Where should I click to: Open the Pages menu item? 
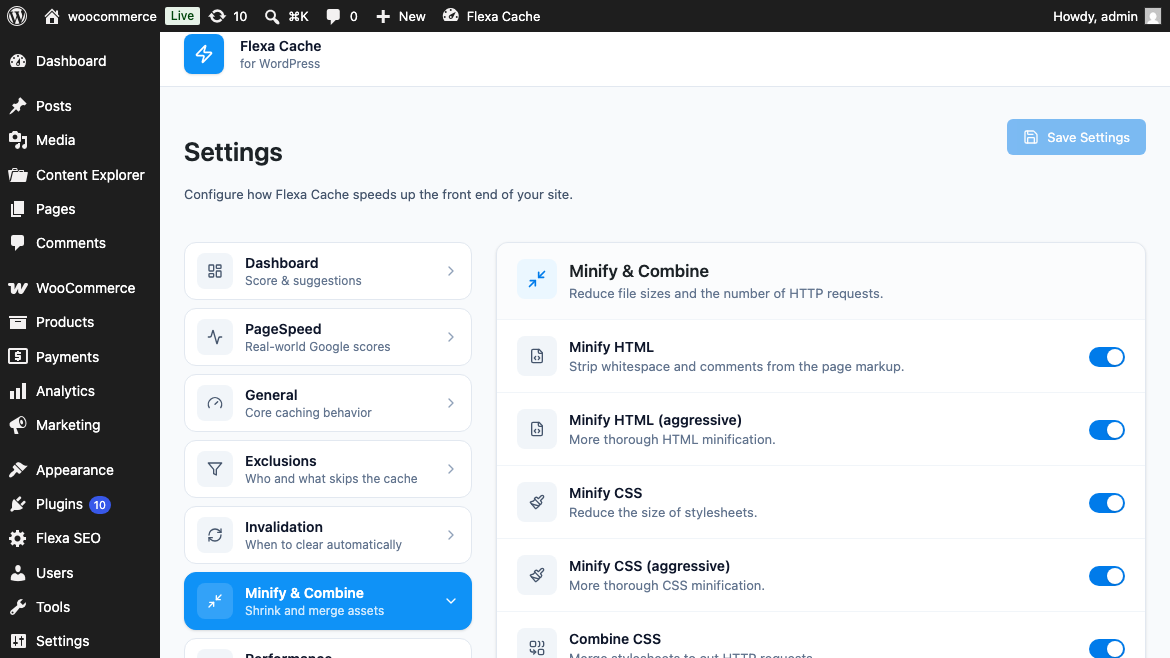[x=80, y=209]
